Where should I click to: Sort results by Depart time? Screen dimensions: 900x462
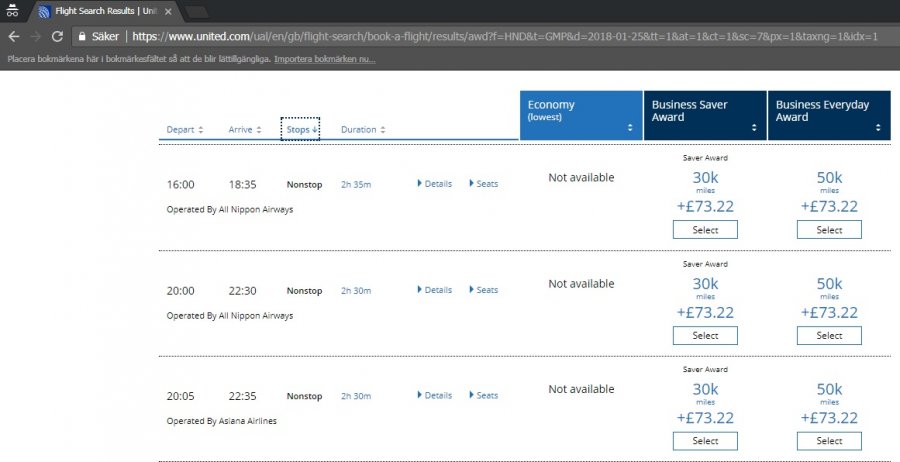click(185, 130)
